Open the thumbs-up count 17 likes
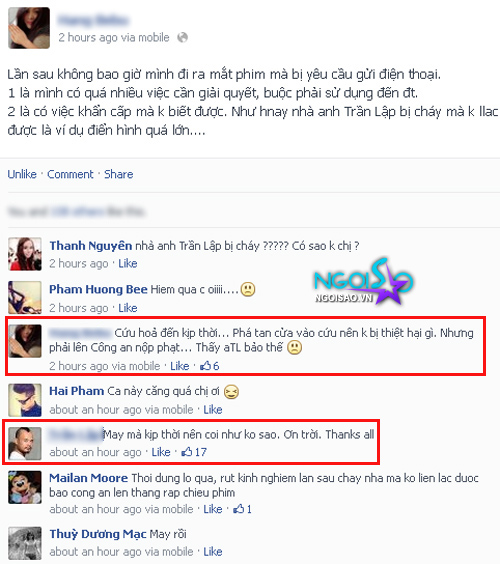 point(194,452)
